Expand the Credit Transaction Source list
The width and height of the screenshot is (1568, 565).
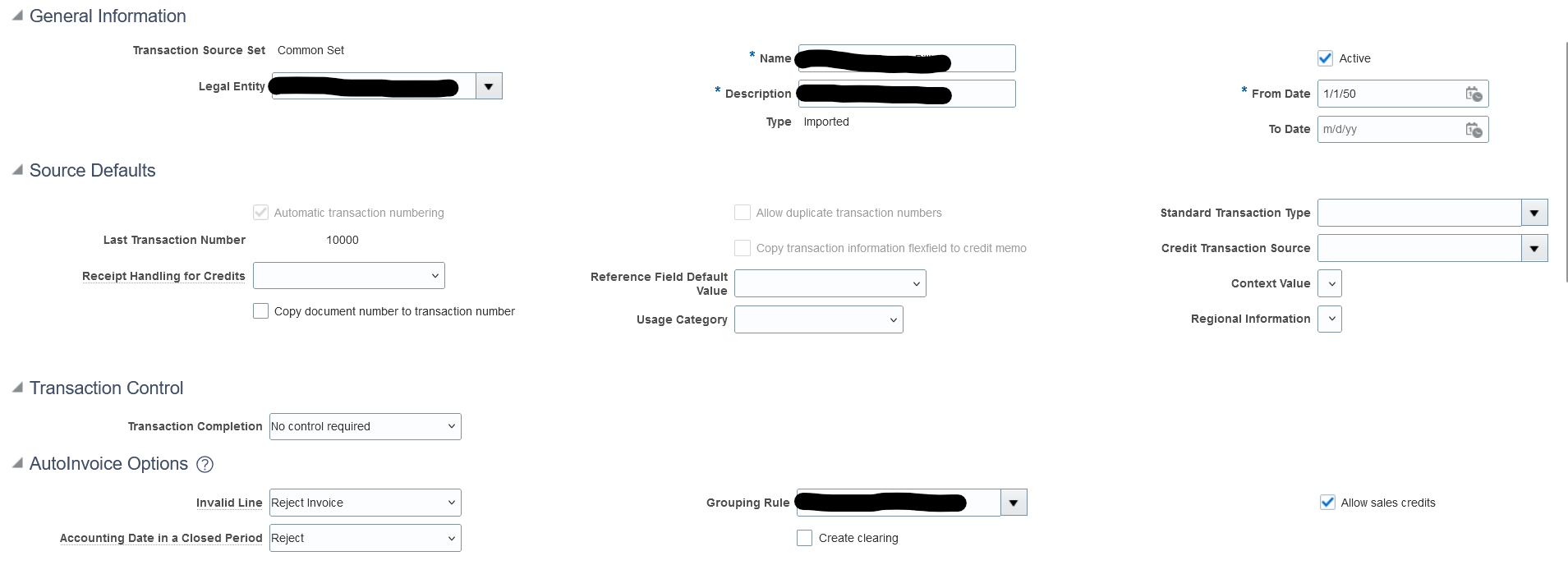tap(1534, 248)
